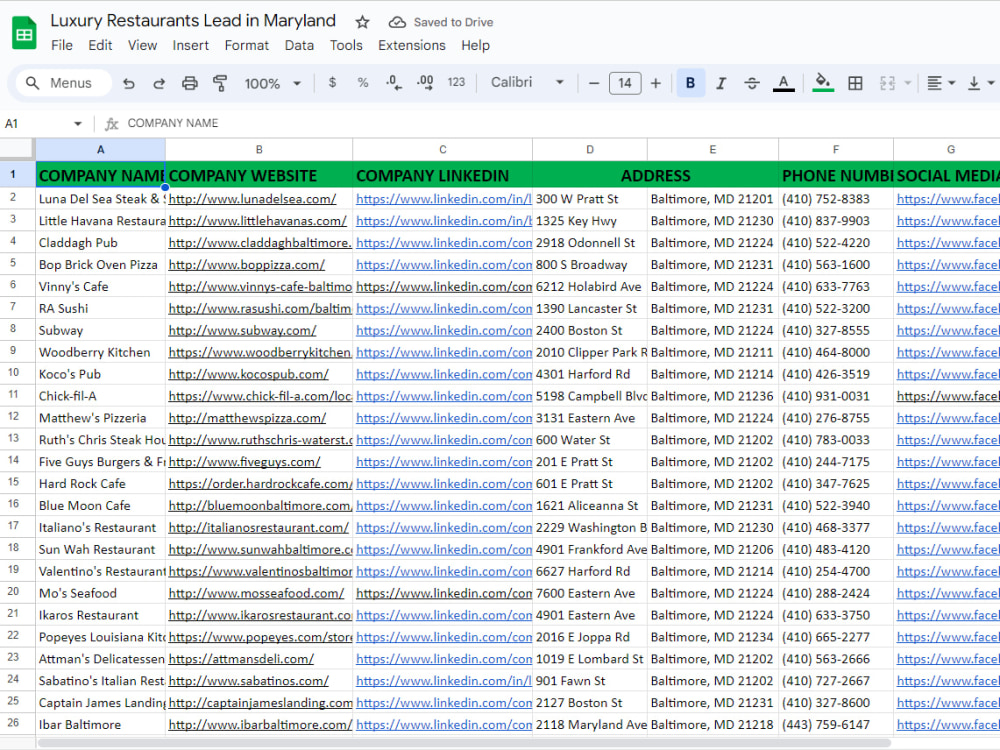
Task: Click the formula bar showing COMPANY NAME
Action: click(561, 123)
